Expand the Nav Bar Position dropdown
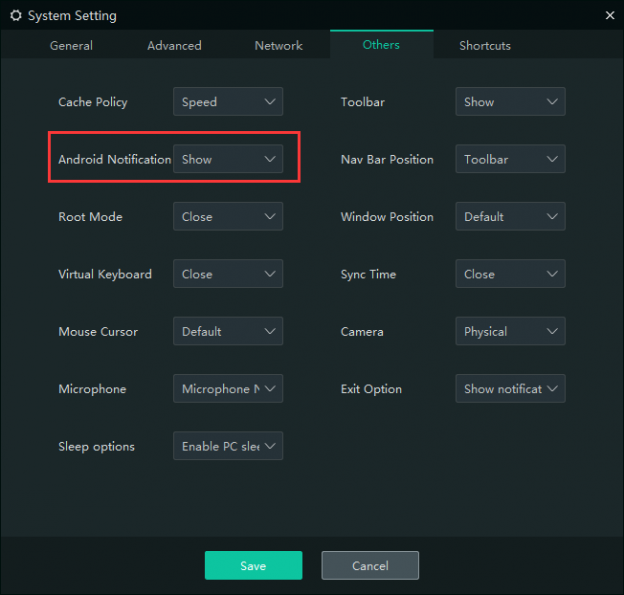Image resolution: width=624 pixels, height=595 pixels. 510,159
